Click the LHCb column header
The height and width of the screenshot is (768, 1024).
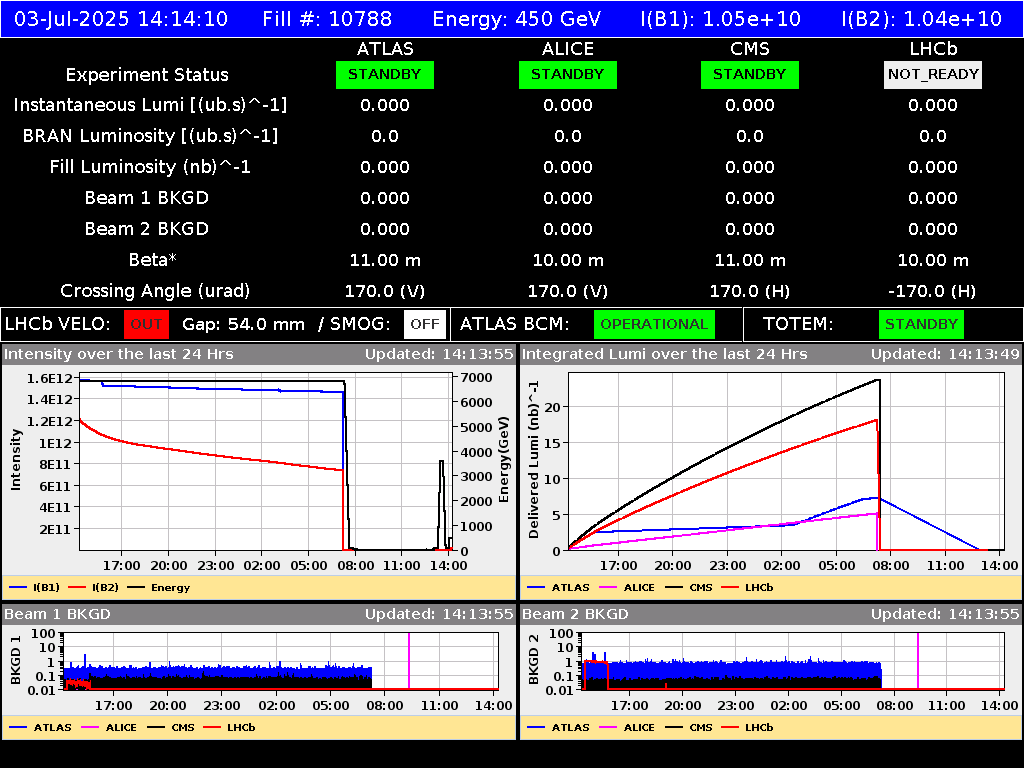[933, 49]
